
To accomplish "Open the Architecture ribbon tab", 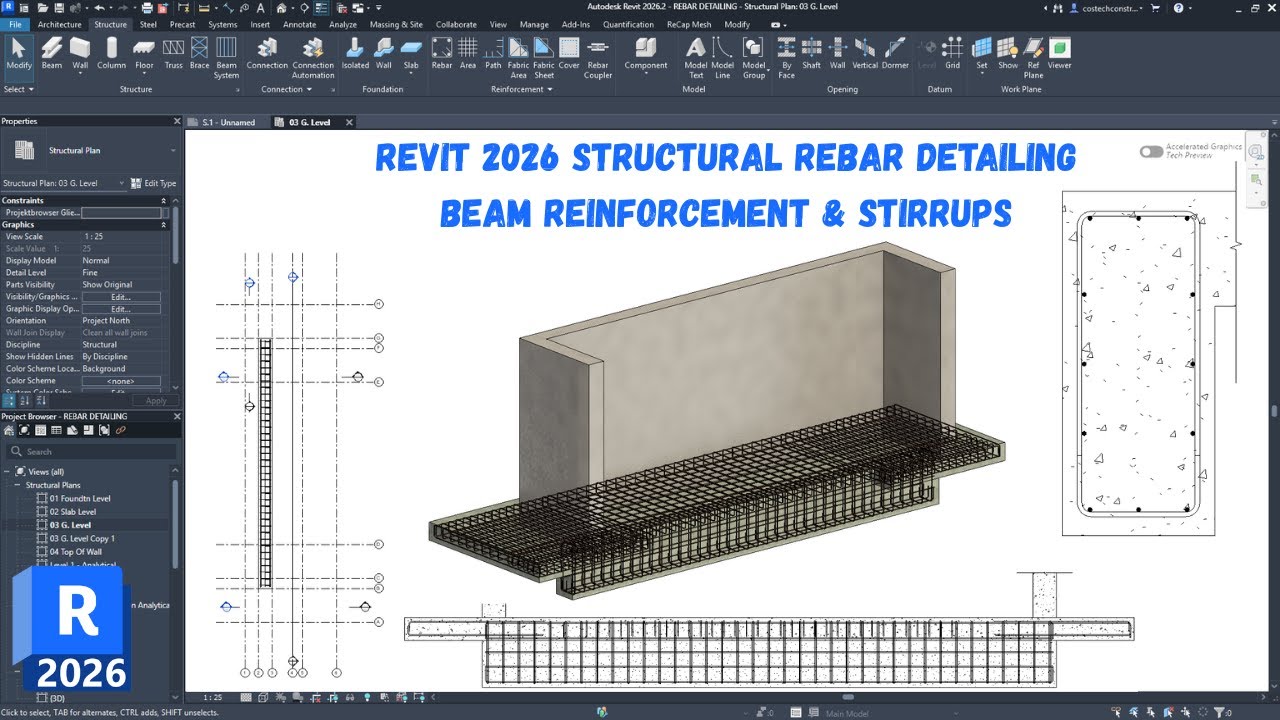I will point(60,24).
